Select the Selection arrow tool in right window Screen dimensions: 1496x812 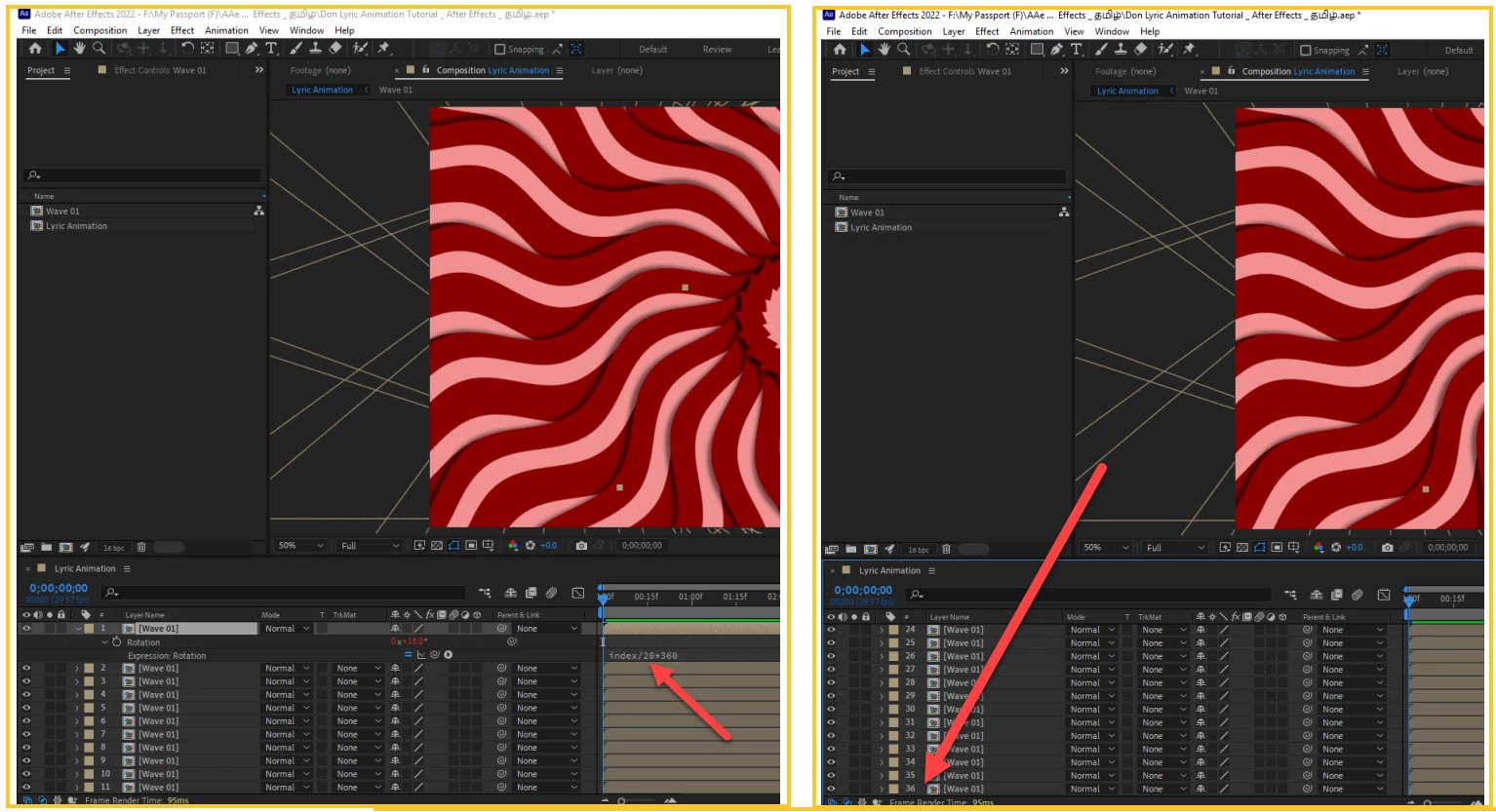[864, 49]
